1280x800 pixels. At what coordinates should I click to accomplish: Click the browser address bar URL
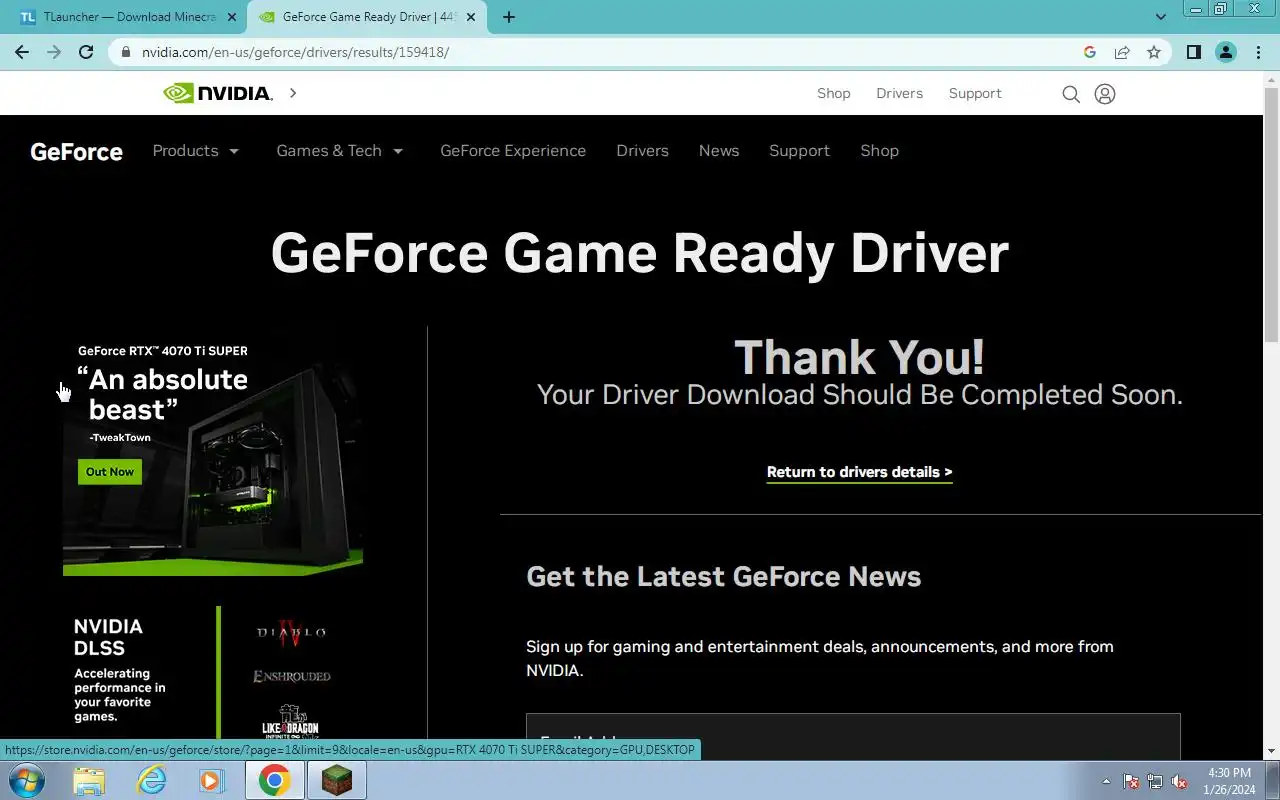tap(295, 52)
